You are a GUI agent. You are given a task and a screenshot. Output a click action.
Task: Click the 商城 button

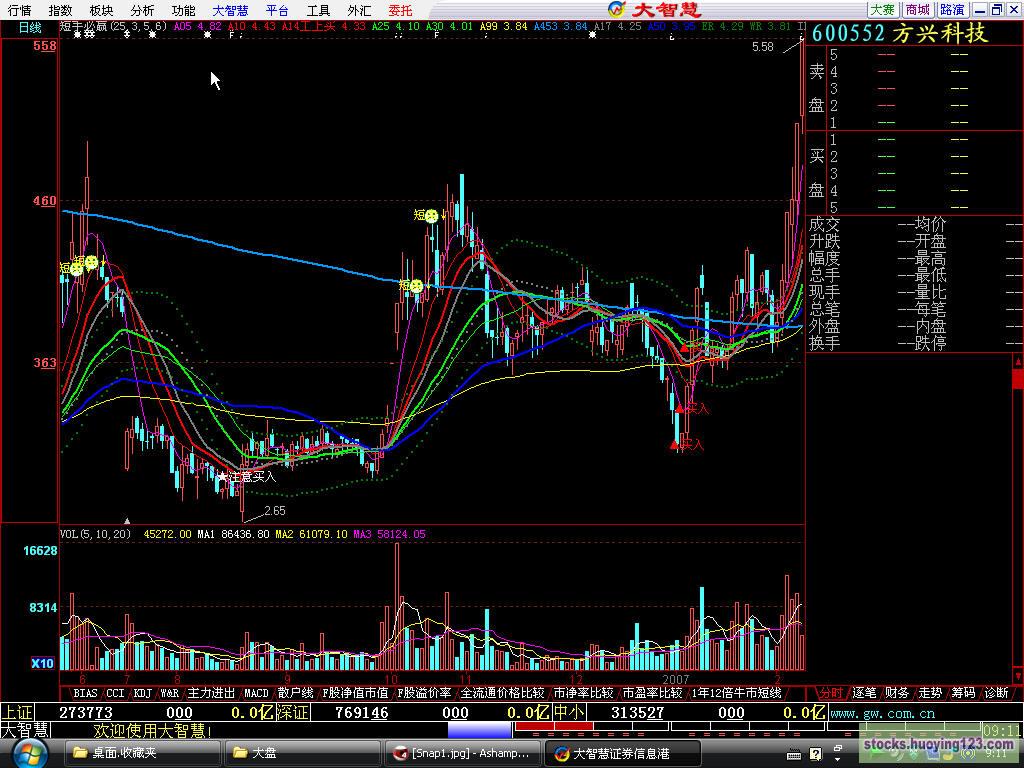coord(917,9)
